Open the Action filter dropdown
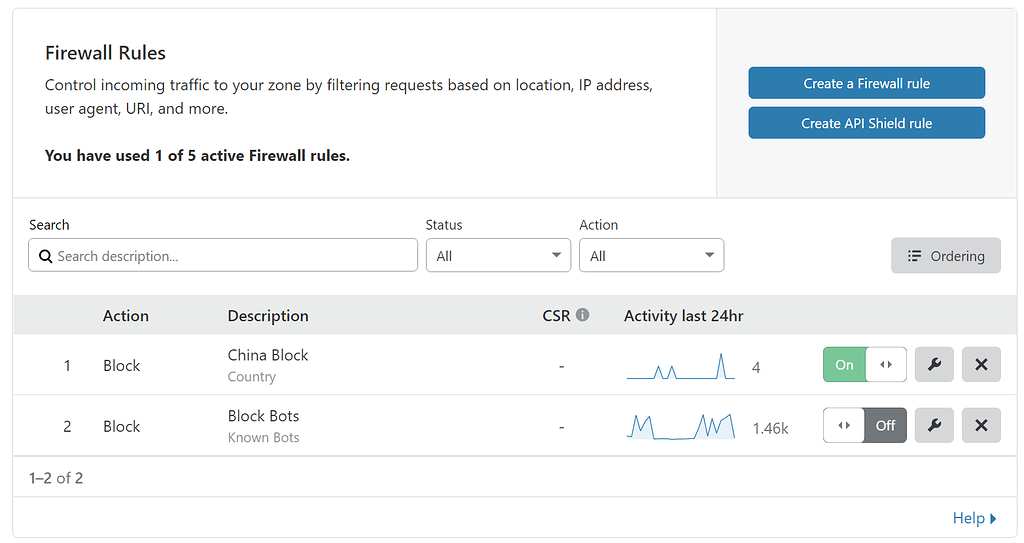Screen dimensions: 1024x543 point(651,256)
